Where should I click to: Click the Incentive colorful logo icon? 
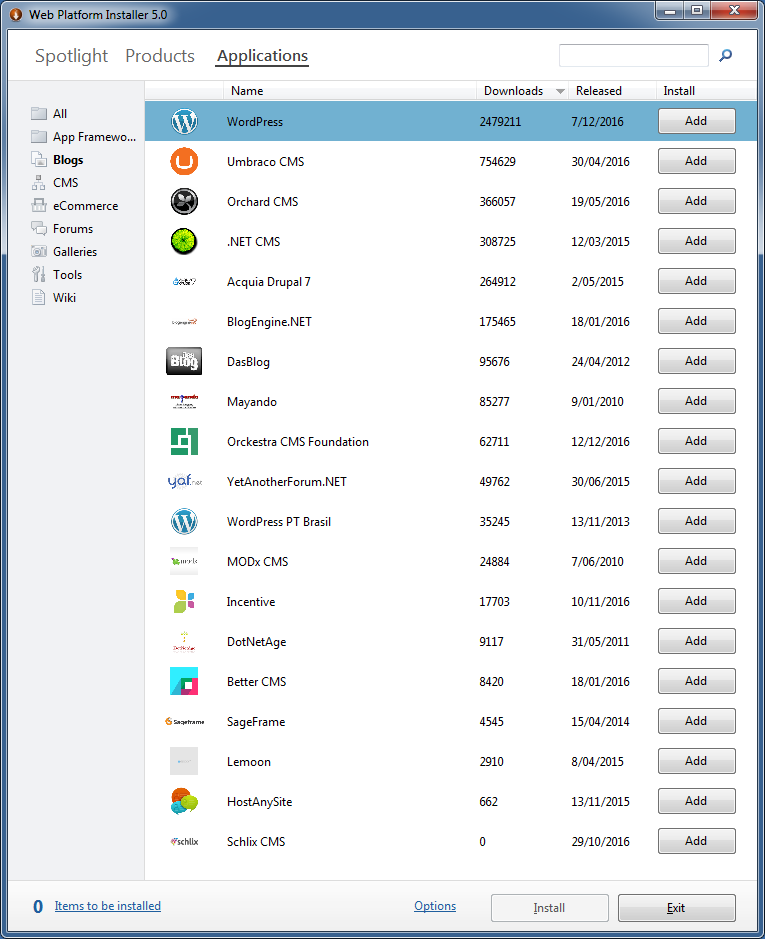coord(184,601)
